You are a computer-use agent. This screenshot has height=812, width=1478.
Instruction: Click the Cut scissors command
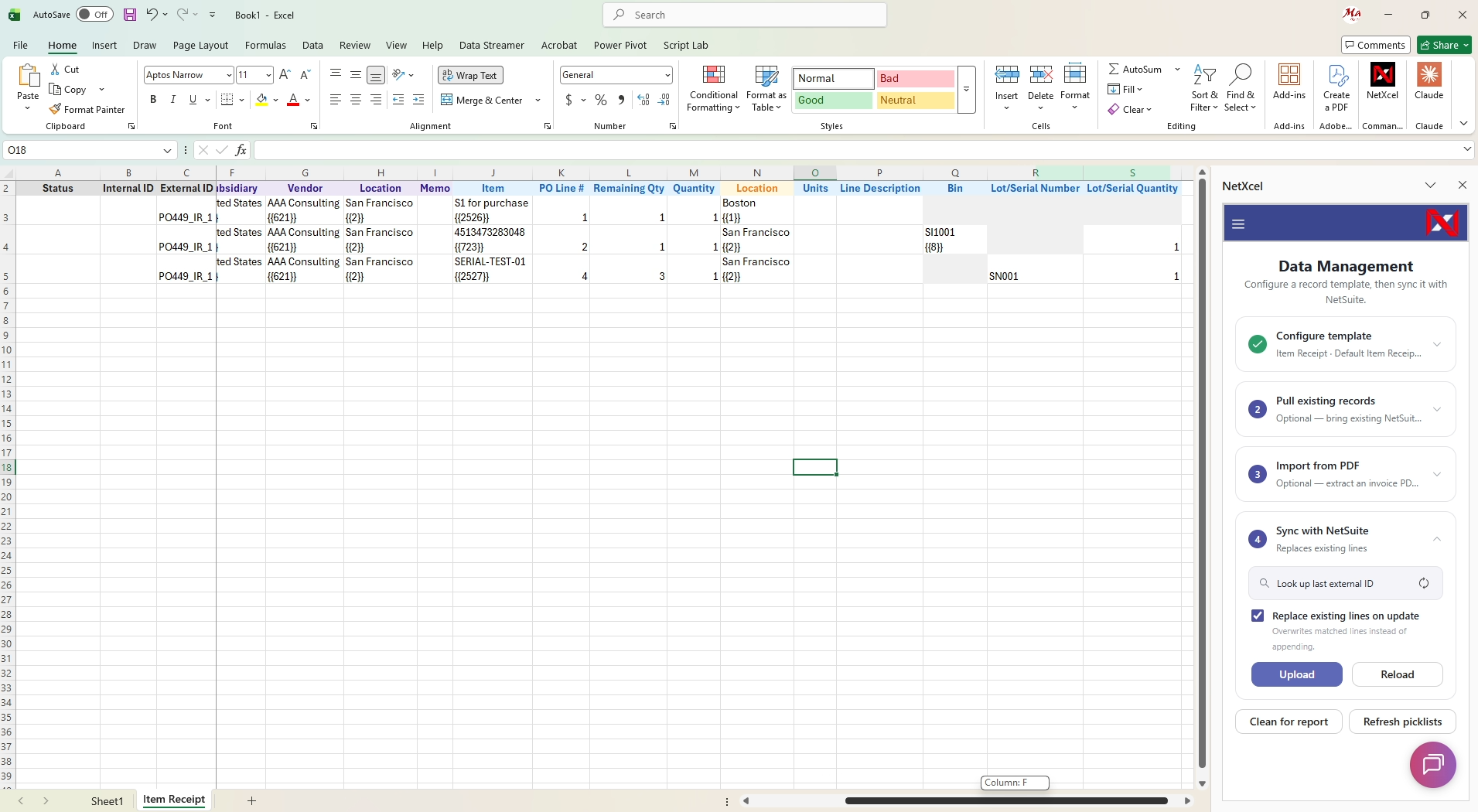click(65, 69)
